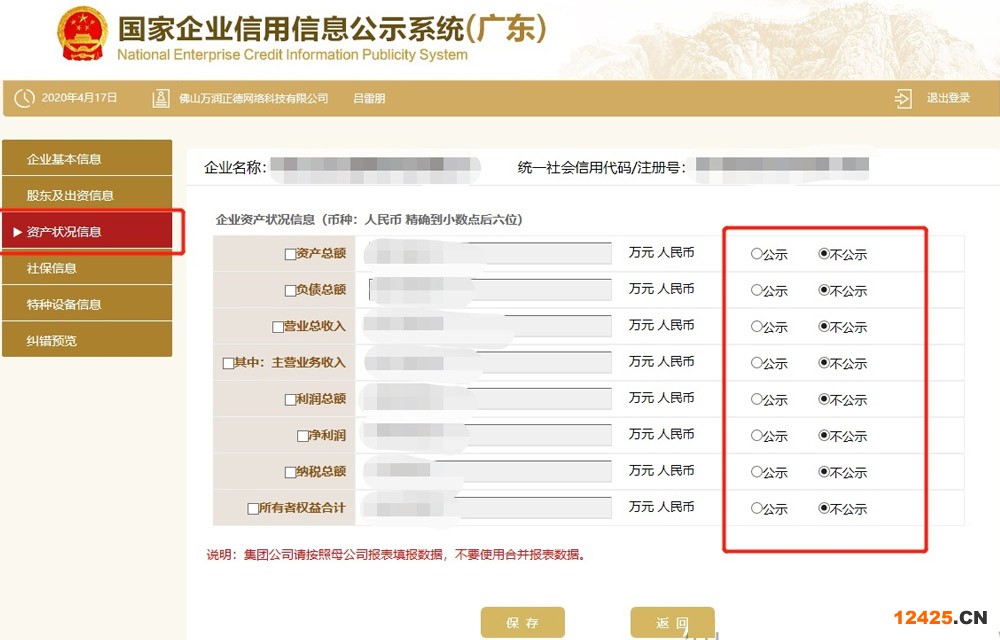
Task: Click the clock icon beside the date
Action: coord(24,98)
